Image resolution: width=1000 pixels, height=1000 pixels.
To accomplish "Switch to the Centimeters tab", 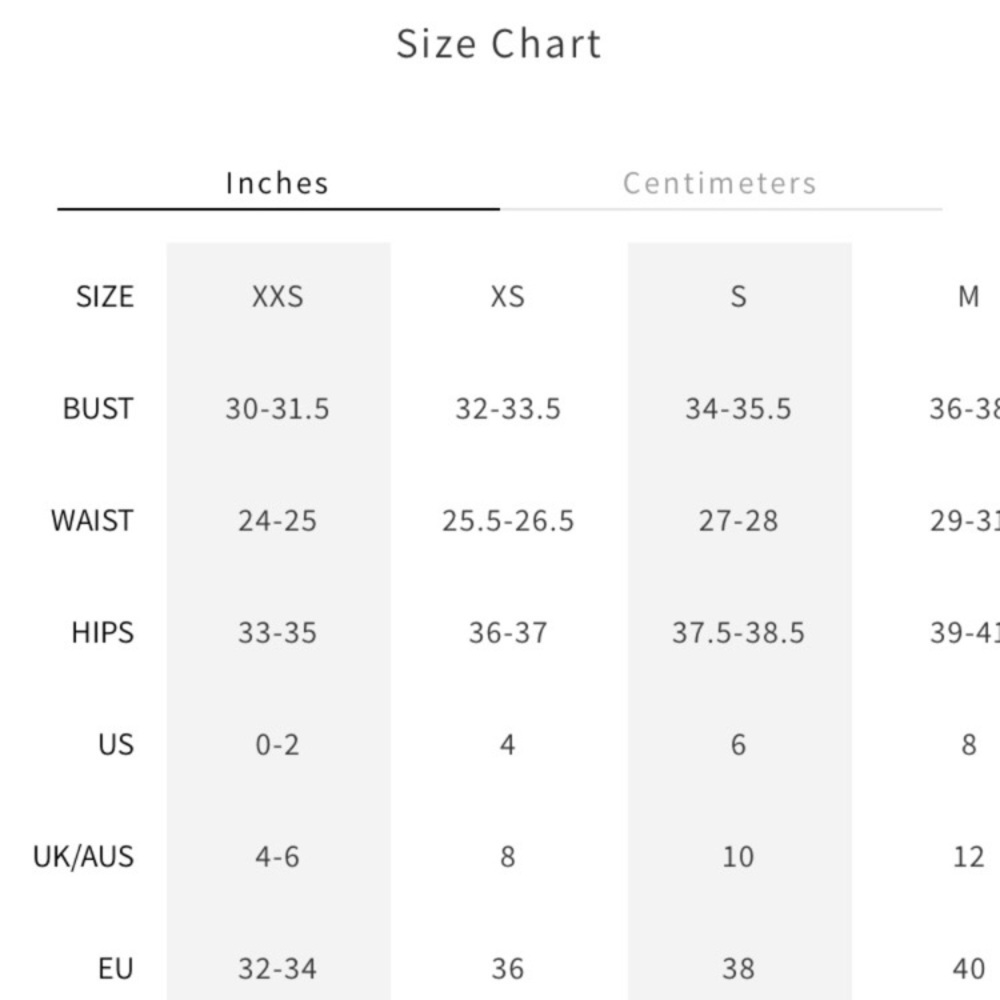I will pos(720,183).
